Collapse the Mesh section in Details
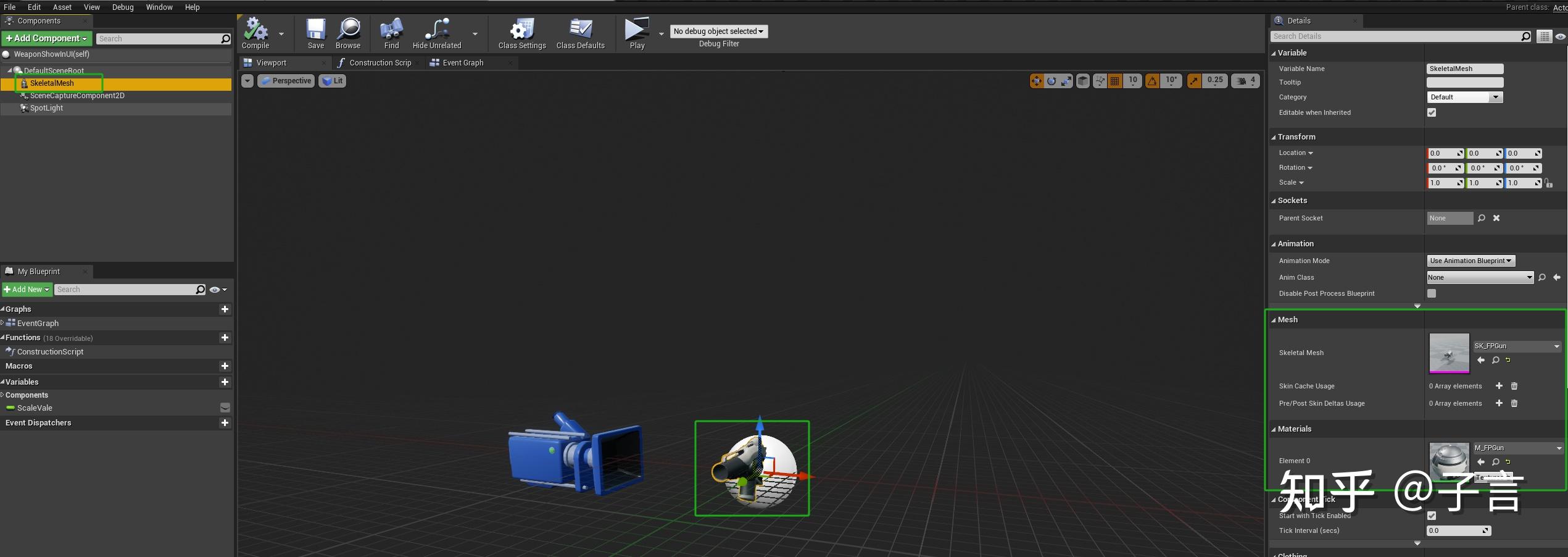The height and width of the screenshot is (557, 1568). pos(1274,319)
